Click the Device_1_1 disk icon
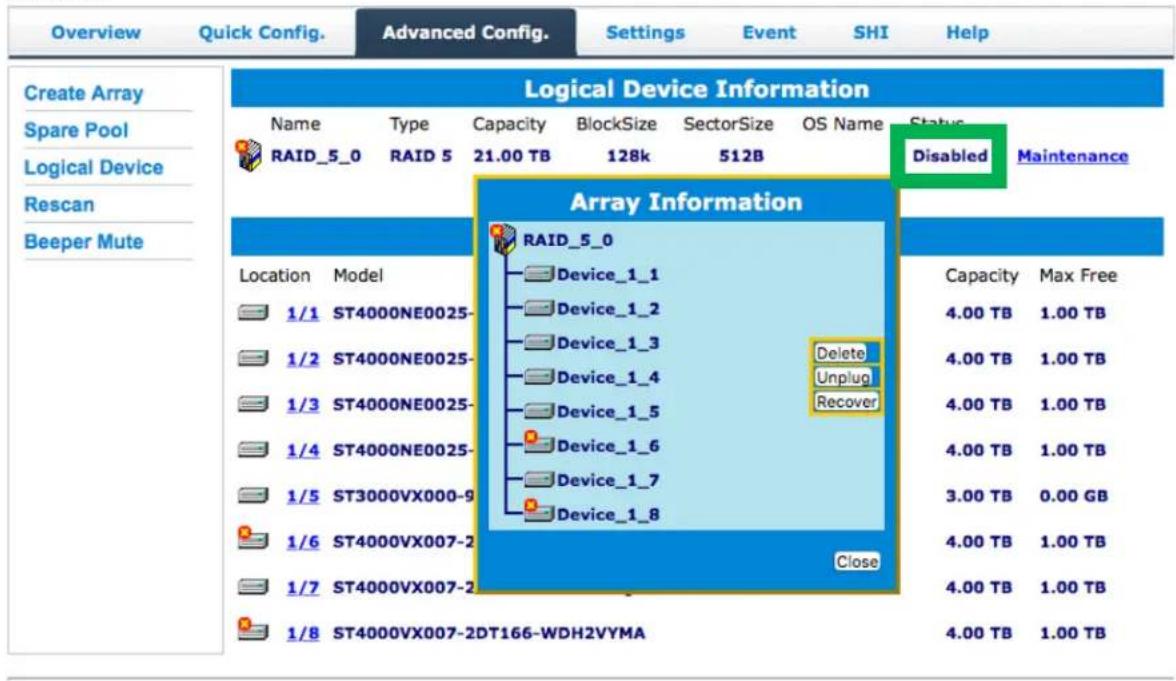Image resolution: width=1176 pixels, height=681 pixels. 539,274
